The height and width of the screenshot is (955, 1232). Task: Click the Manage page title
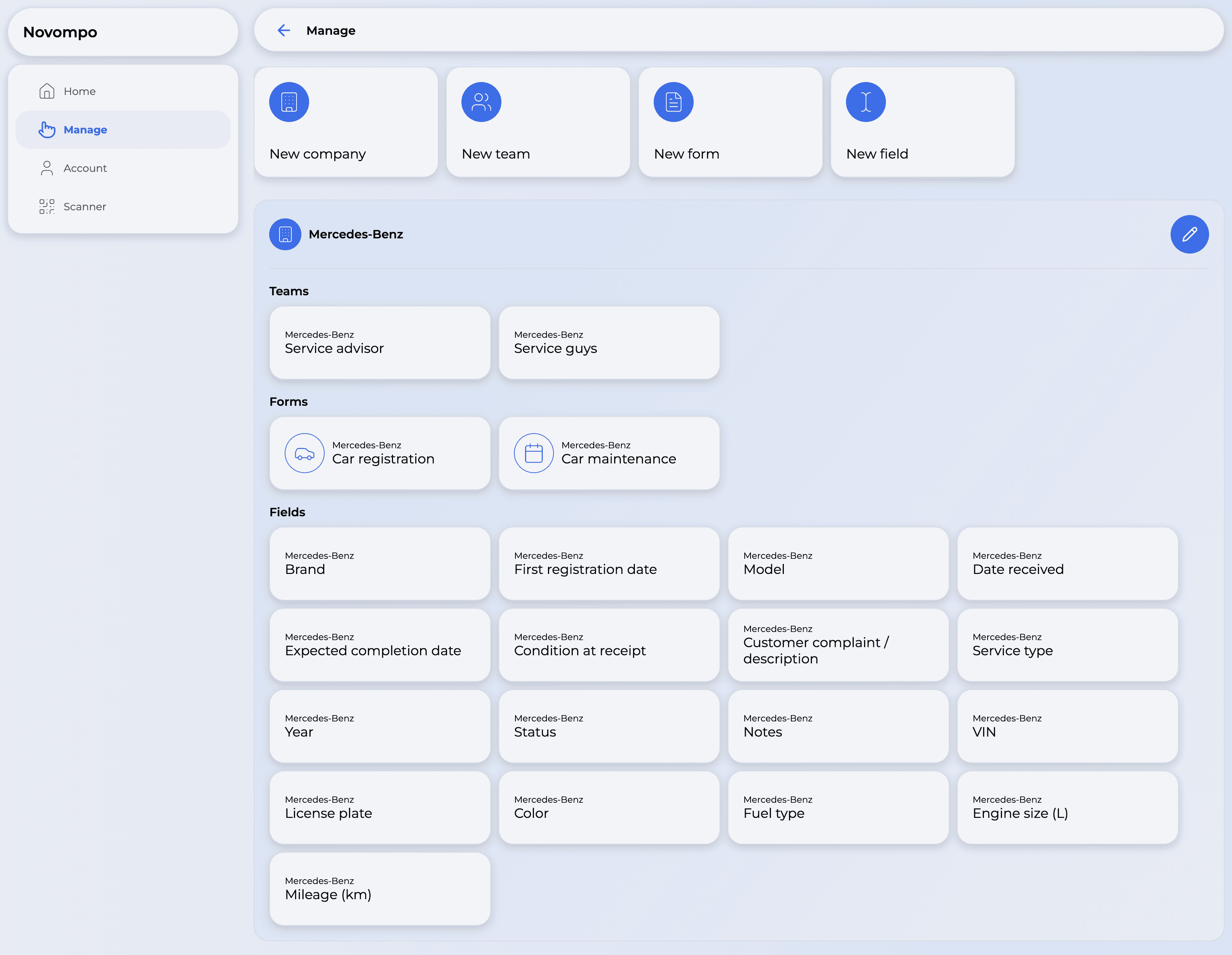pos(331,30)
